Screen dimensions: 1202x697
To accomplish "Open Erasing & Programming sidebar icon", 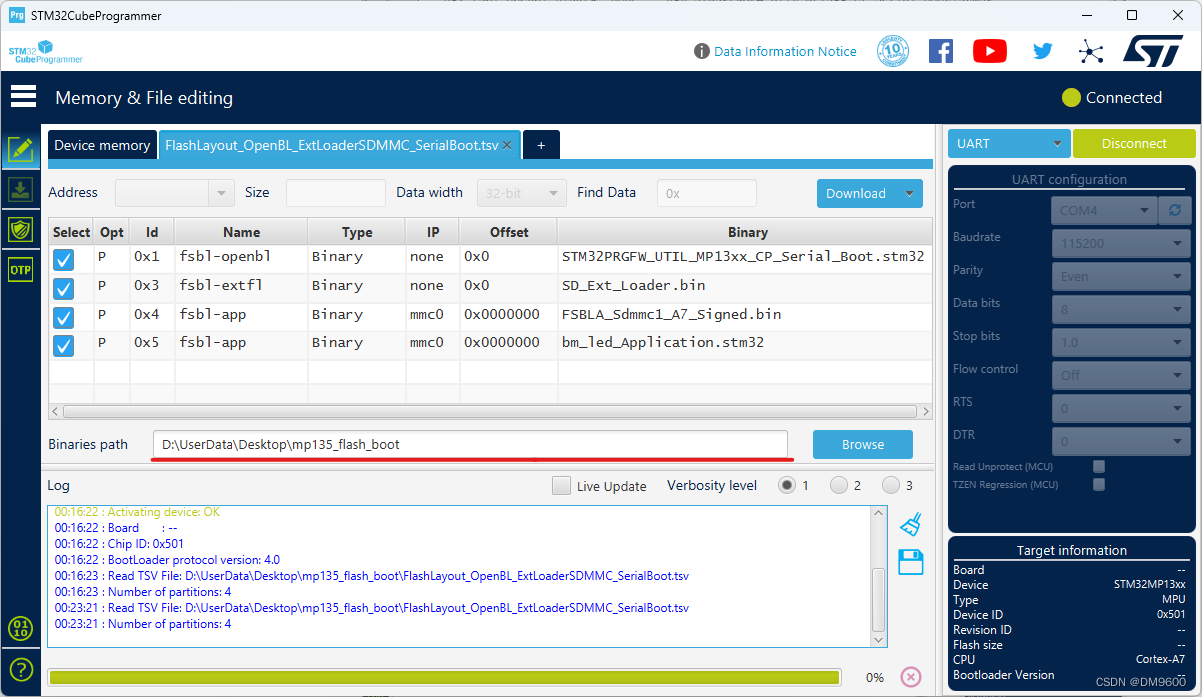I will click(20, 190).
